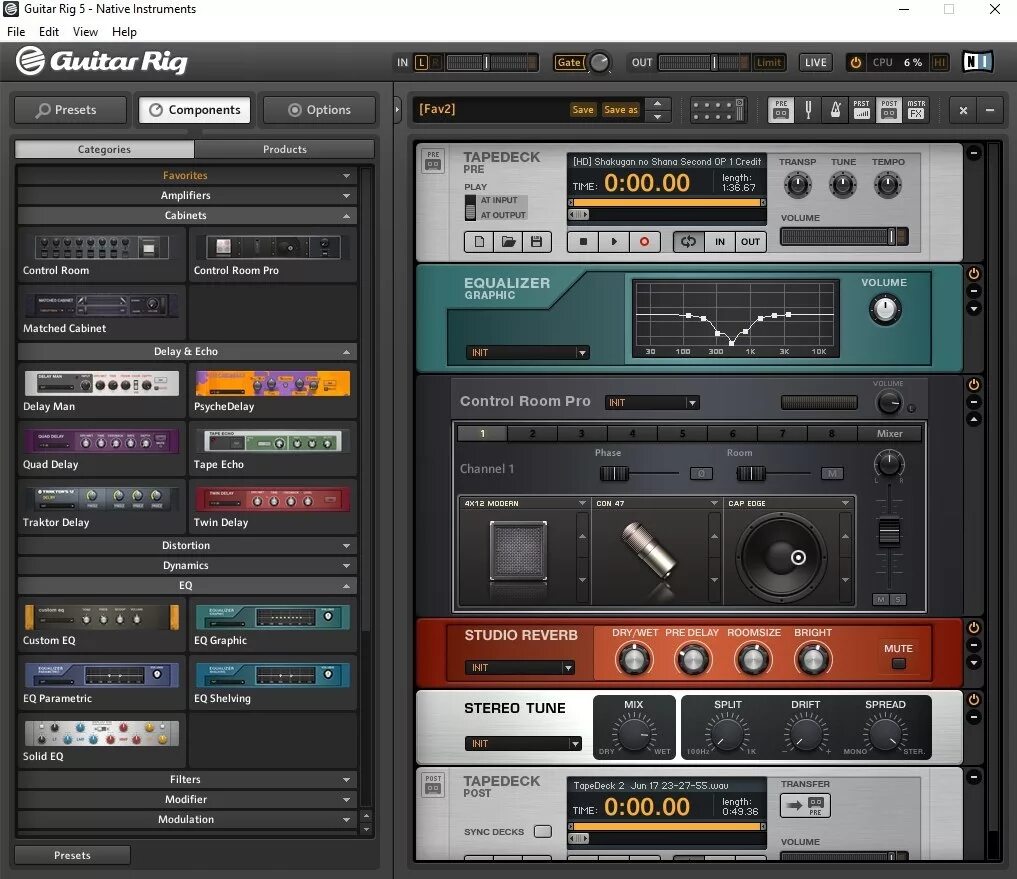
Task: Open the Tuner from the toolbar
Action: [x=808, y=110]
